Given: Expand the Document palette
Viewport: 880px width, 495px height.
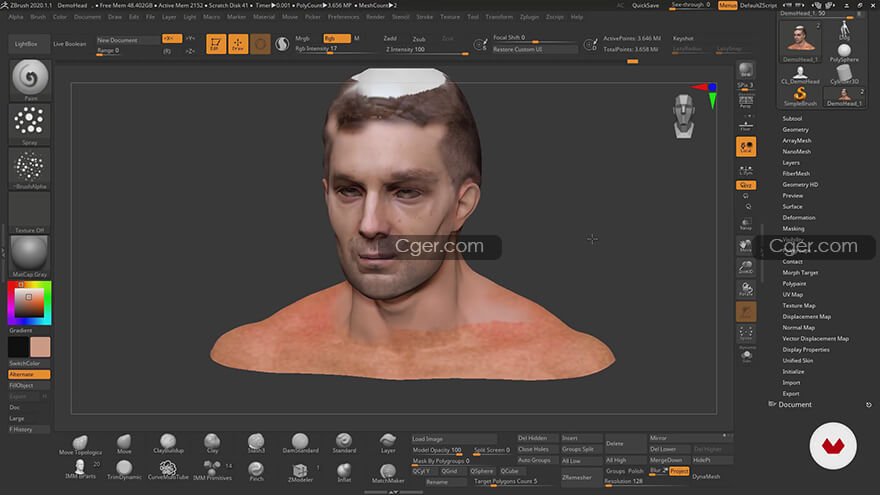Looking at the screenshot, I should (x=795, y=405).
